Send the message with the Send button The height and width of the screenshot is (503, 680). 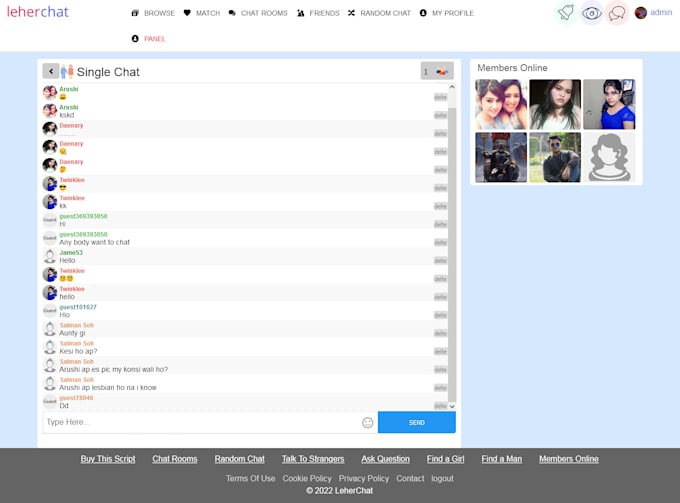417,422
